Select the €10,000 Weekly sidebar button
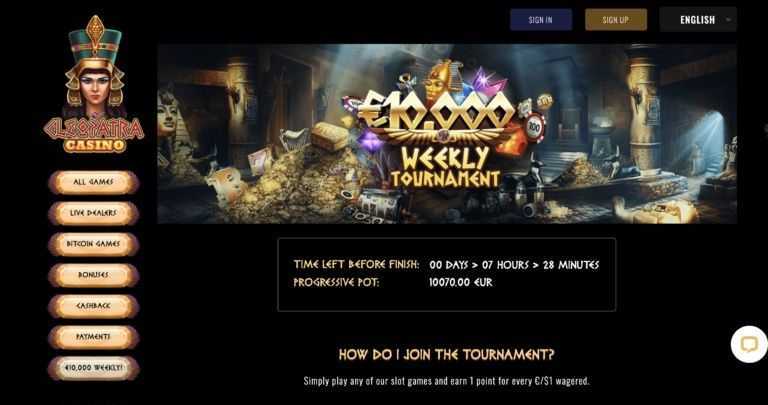 [94, 368]
